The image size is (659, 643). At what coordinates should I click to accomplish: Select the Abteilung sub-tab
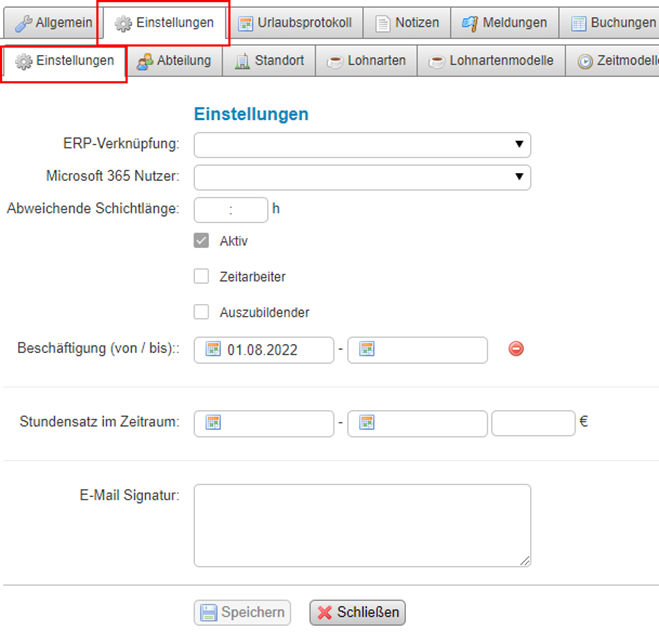pyautogui.click(x=175, y=61)
